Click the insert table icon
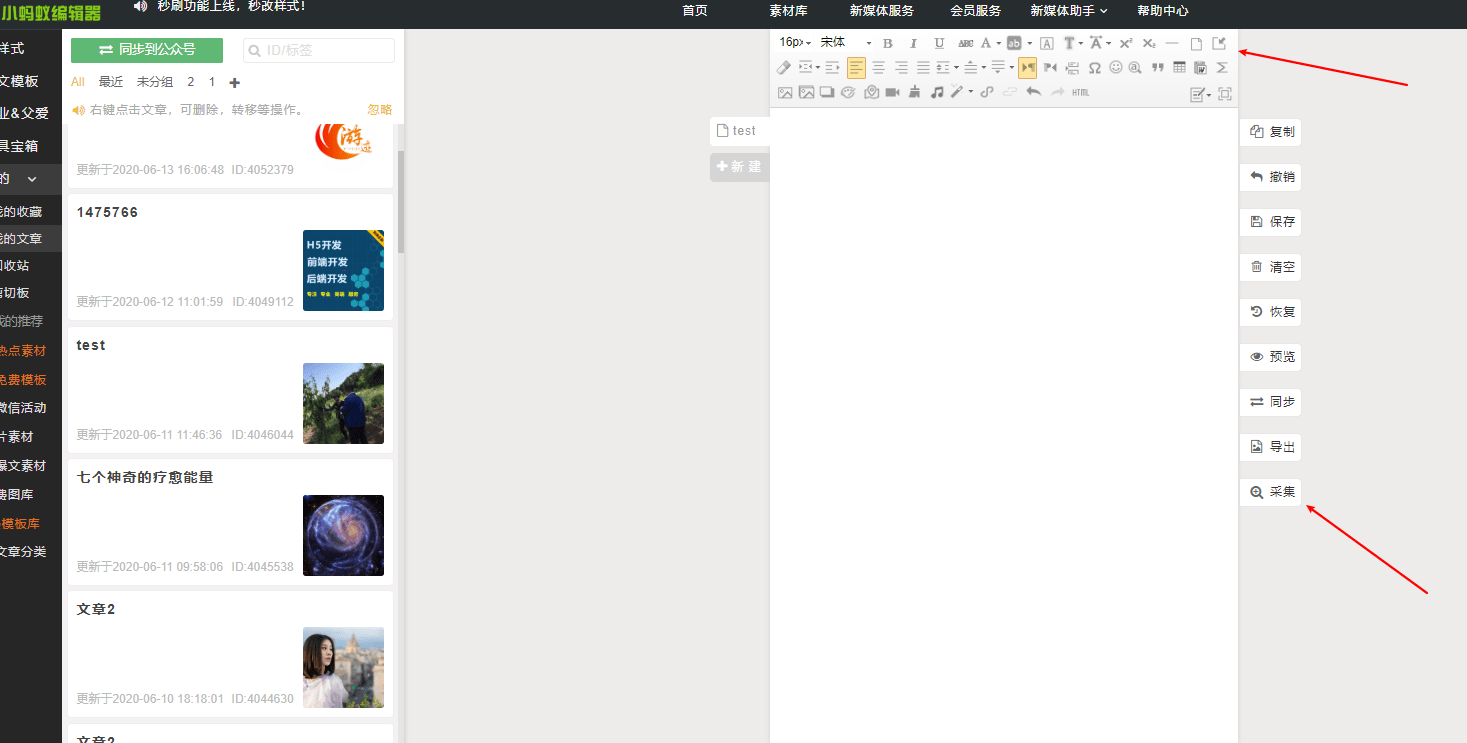 pos(1180,68)
